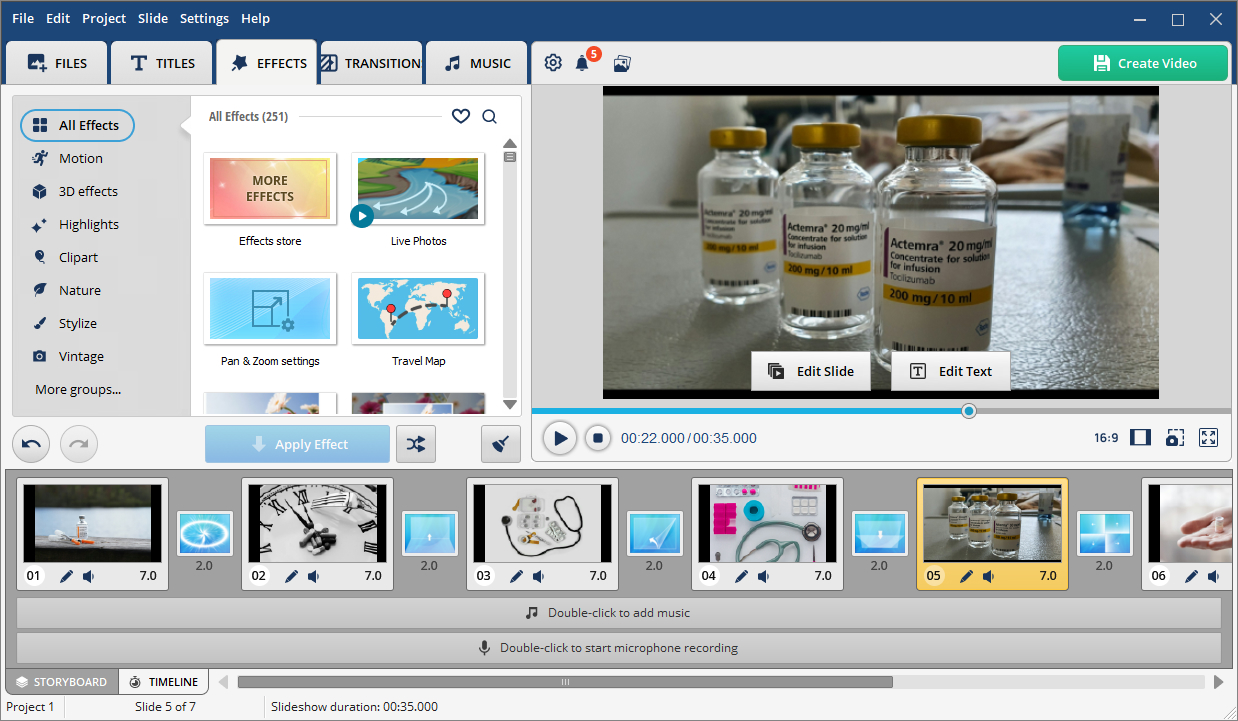Click effects list scroll down arrow
Screen dimensions: 1238x721
(x=510, y=405)
